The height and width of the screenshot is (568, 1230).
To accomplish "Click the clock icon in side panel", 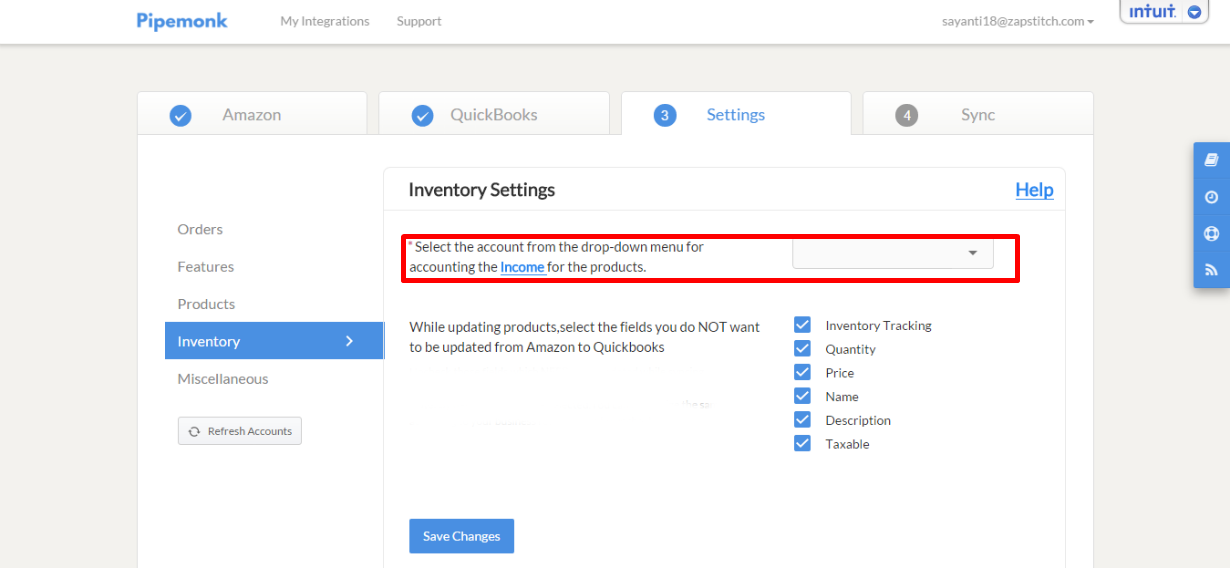I will [1211, 197].
